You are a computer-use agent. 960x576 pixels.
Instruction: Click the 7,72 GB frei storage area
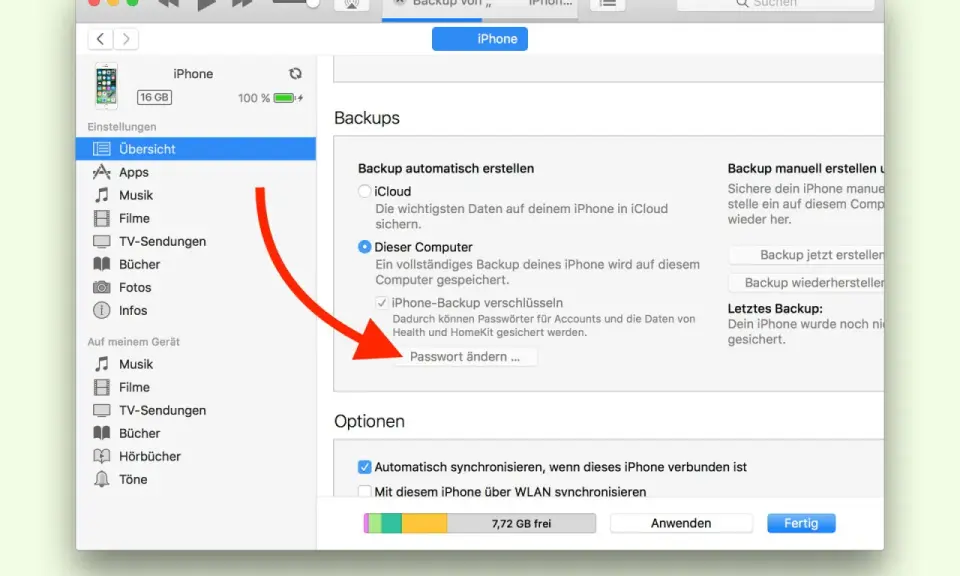(521, 523)
